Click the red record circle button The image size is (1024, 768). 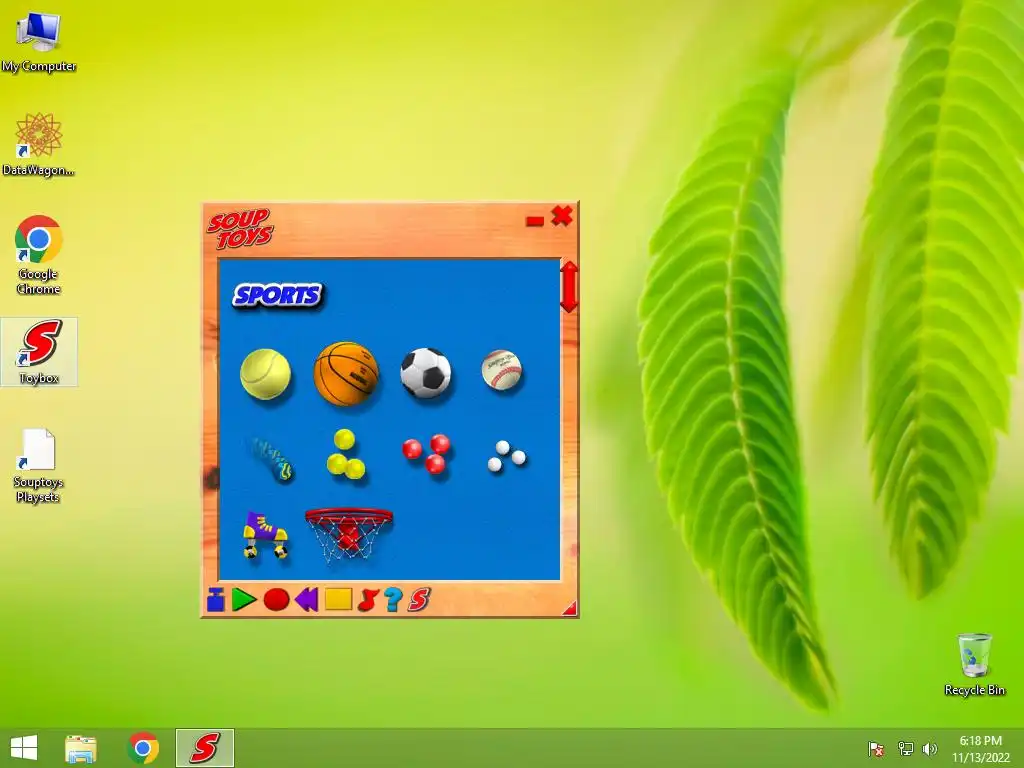(x=276, y=600)
